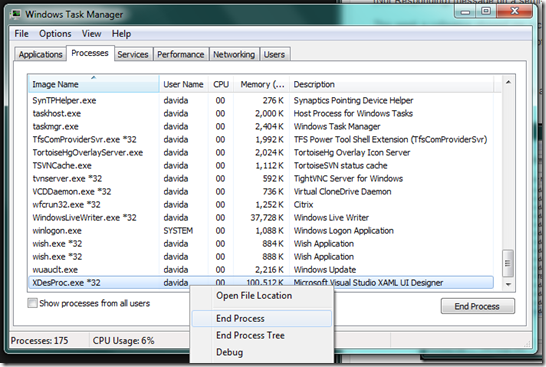Maximize the Task Manager window
Viewport: 546px width, 367px height.
(486, 11)
